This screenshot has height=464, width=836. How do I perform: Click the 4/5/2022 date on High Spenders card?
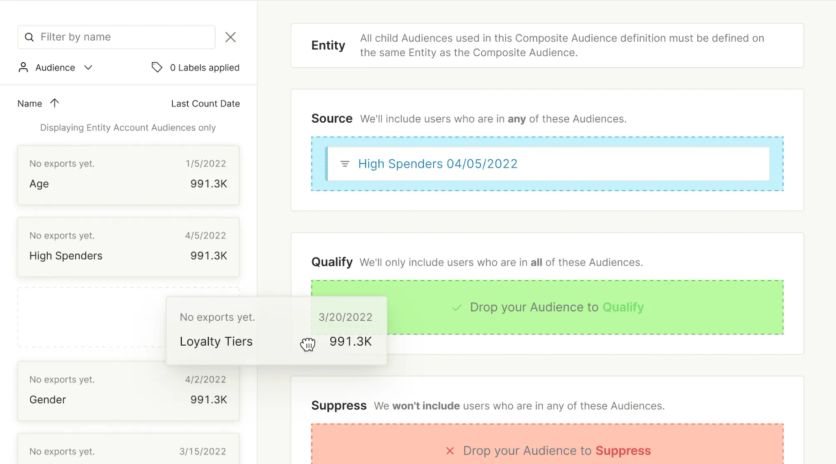(206, 236)
